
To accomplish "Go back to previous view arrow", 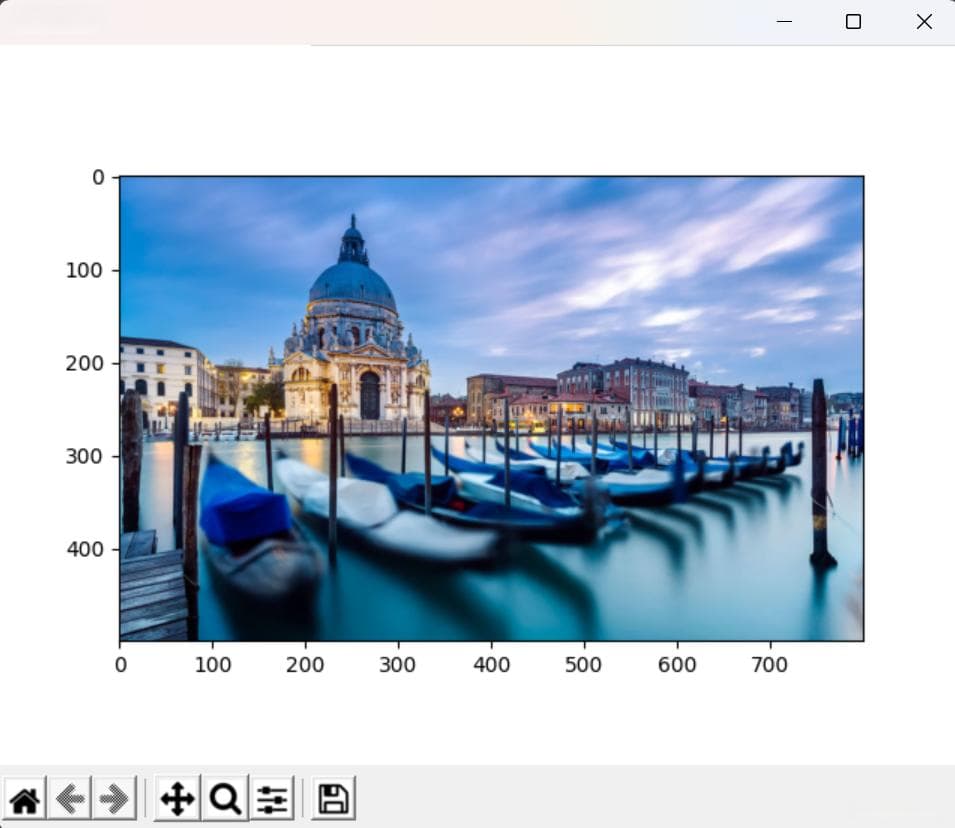I will point(69,799).
